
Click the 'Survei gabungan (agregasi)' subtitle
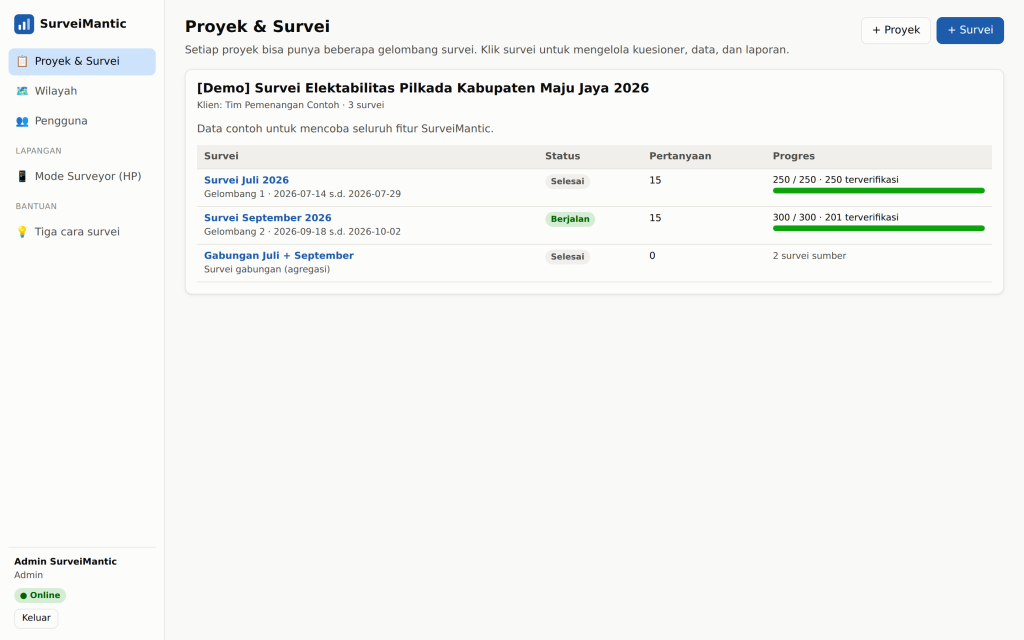coord(267,270)
